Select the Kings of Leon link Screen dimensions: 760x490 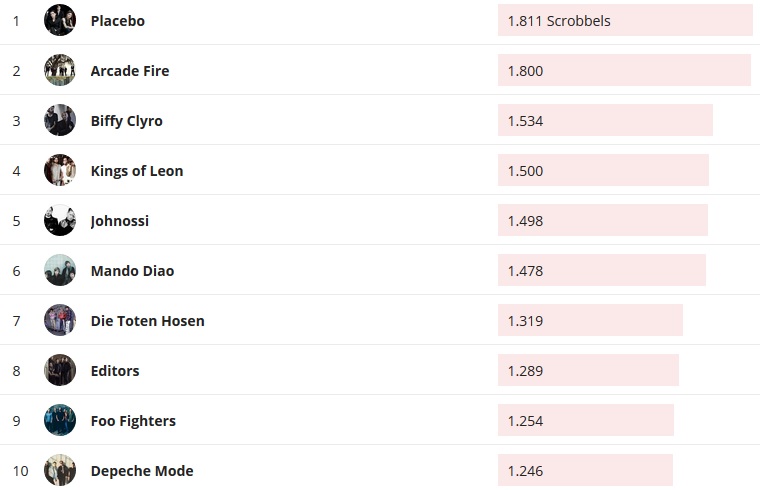[136, 171]
